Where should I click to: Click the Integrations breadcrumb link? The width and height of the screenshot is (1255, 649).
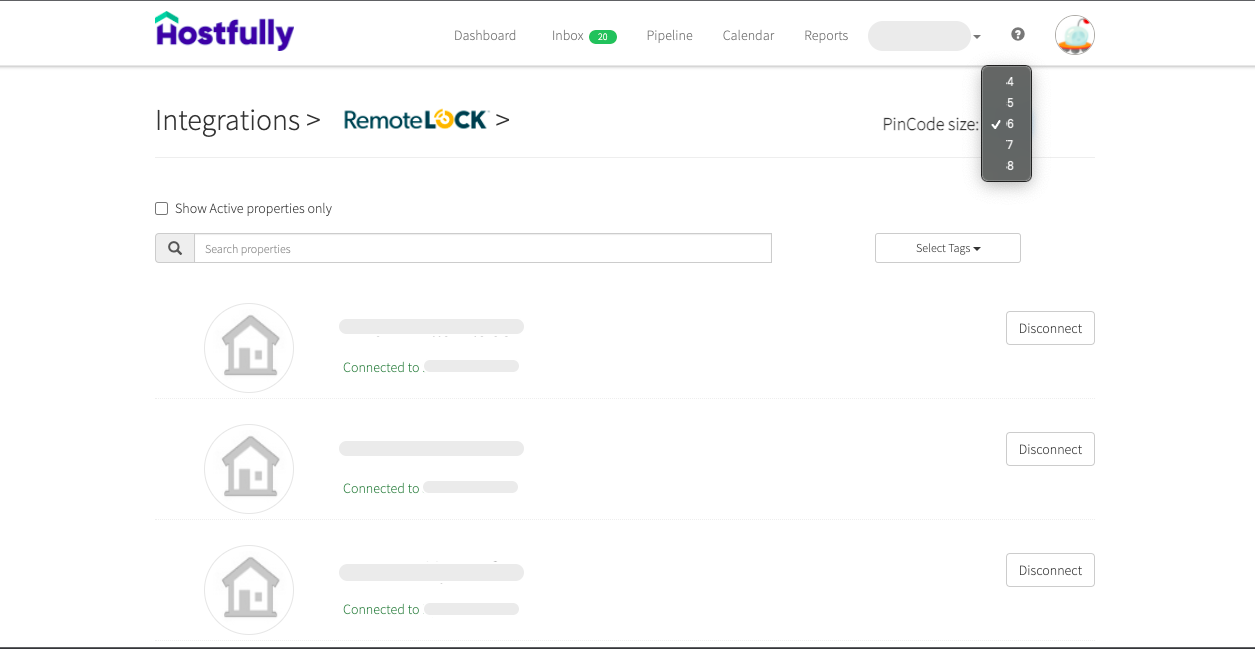click(x=228, y=120)
